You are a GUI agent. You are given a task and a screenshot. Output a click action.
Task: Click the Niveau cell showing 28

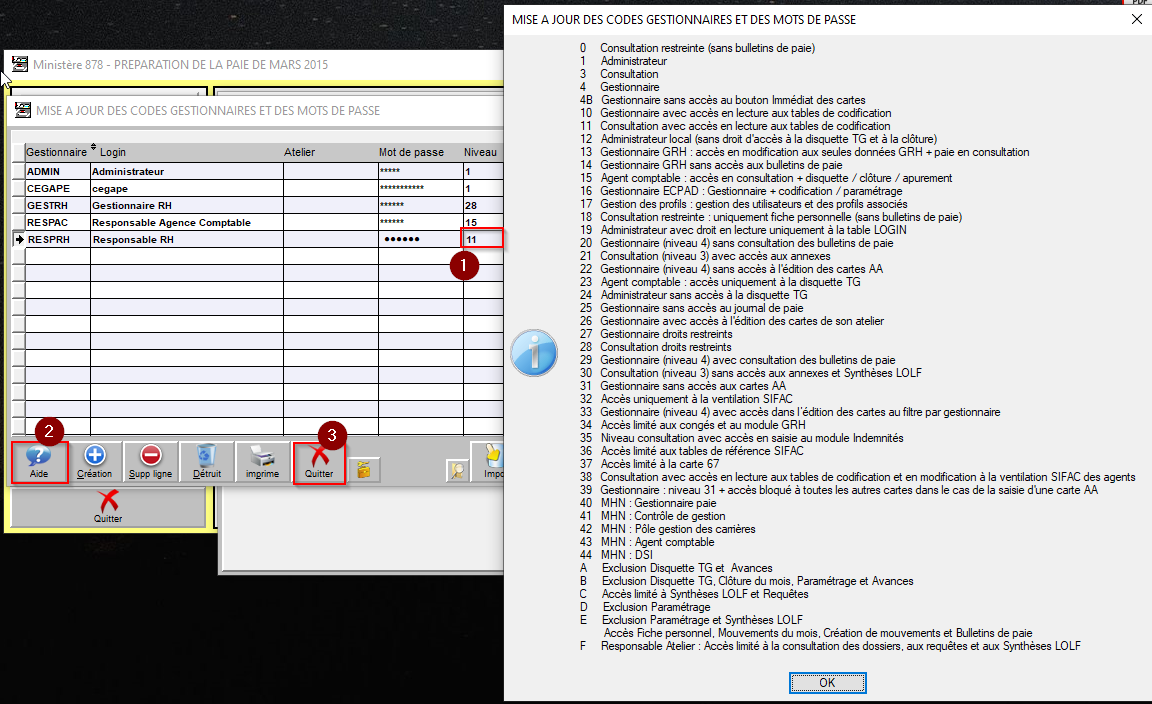[x=481, y=206]
